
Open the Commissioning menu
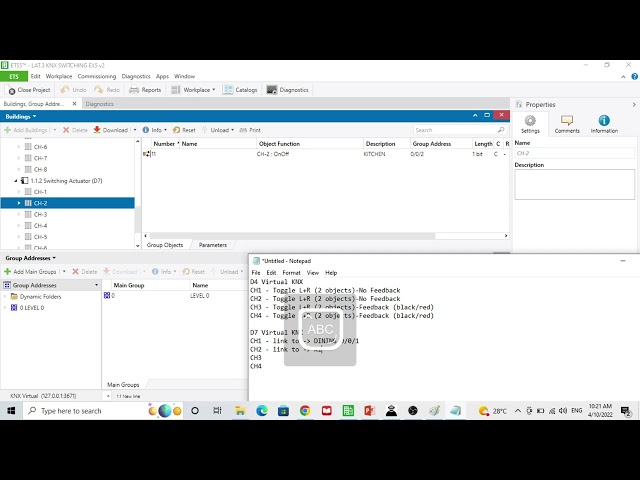tap(97, 76)
